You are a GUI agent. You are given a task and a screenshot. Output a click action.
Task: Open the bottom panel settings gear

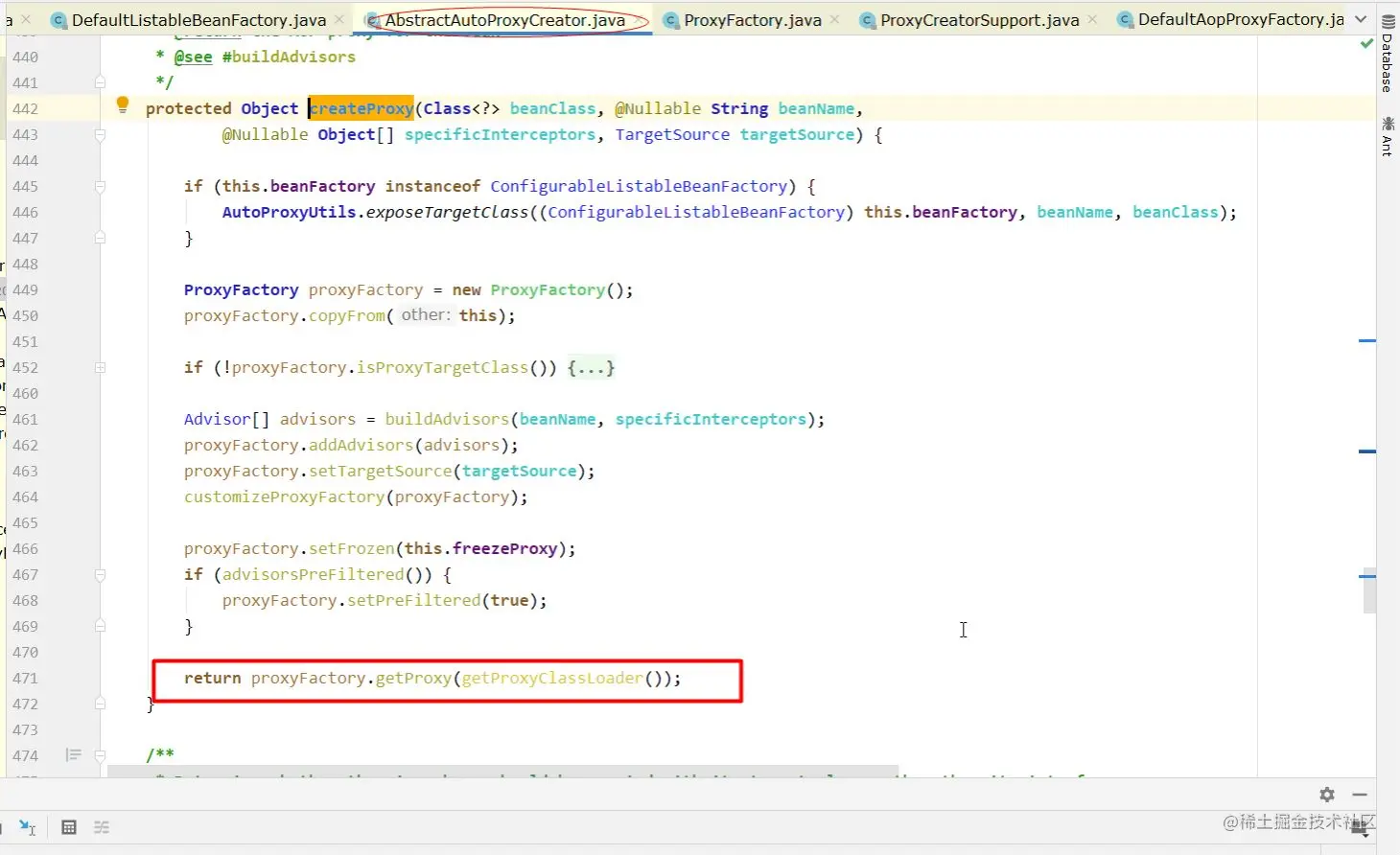(1327, 795)
